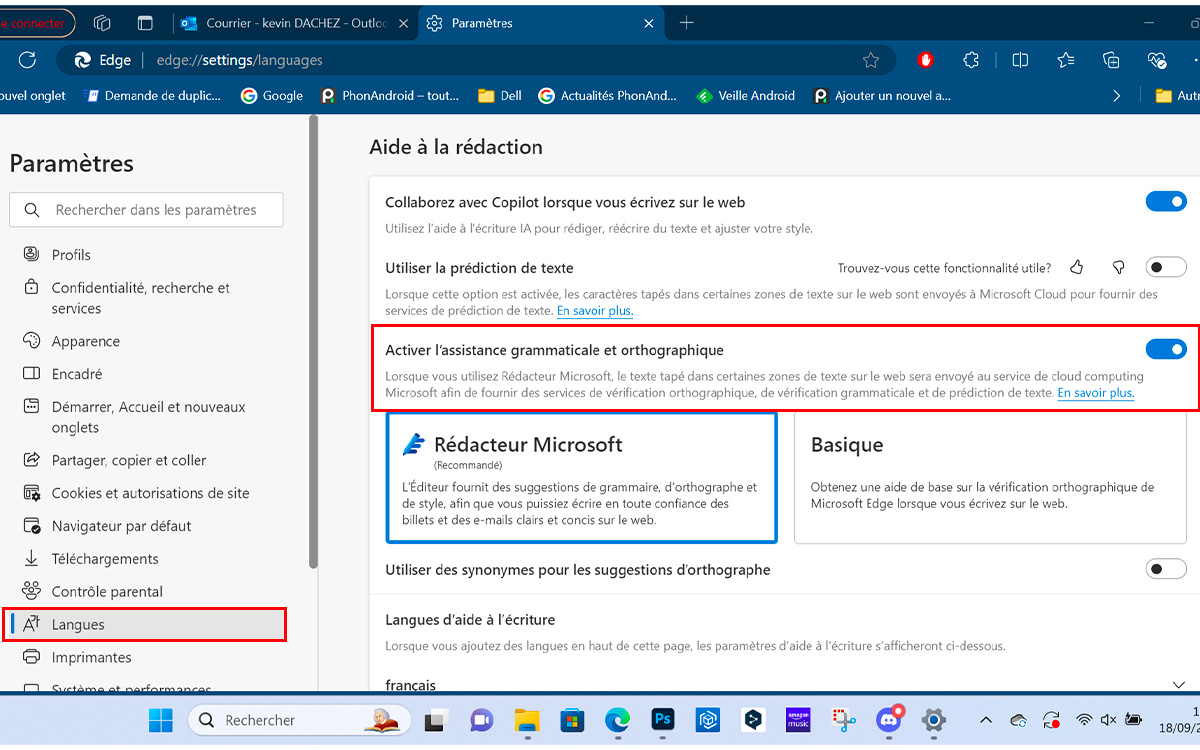Open the Collections icon in toolbar
1200x750 pixels.
(1111, 60)
